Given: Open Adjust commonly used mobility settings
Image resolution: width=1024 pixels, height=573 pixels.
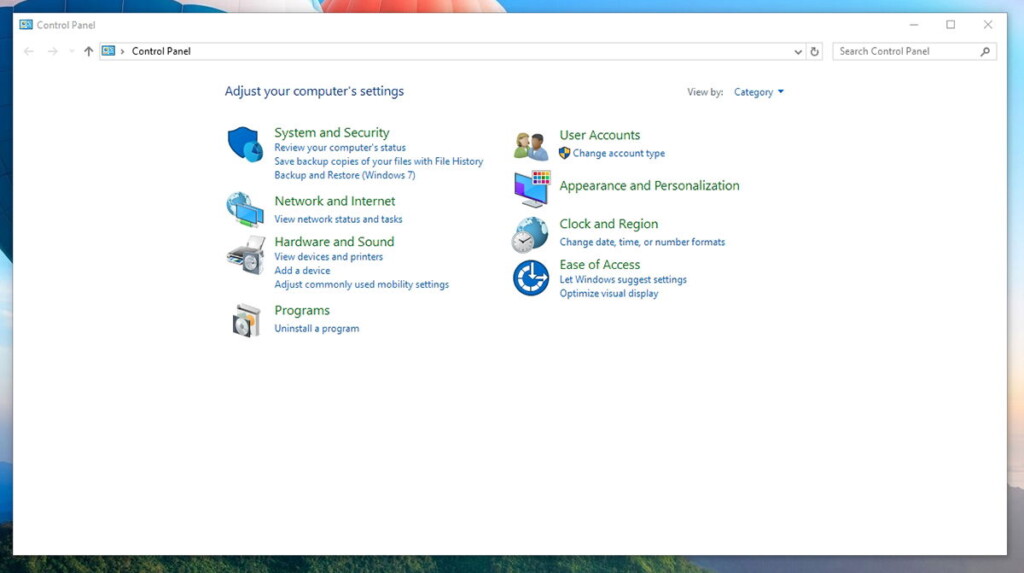Looking at the screenshot, I should [x=362, y=284].
